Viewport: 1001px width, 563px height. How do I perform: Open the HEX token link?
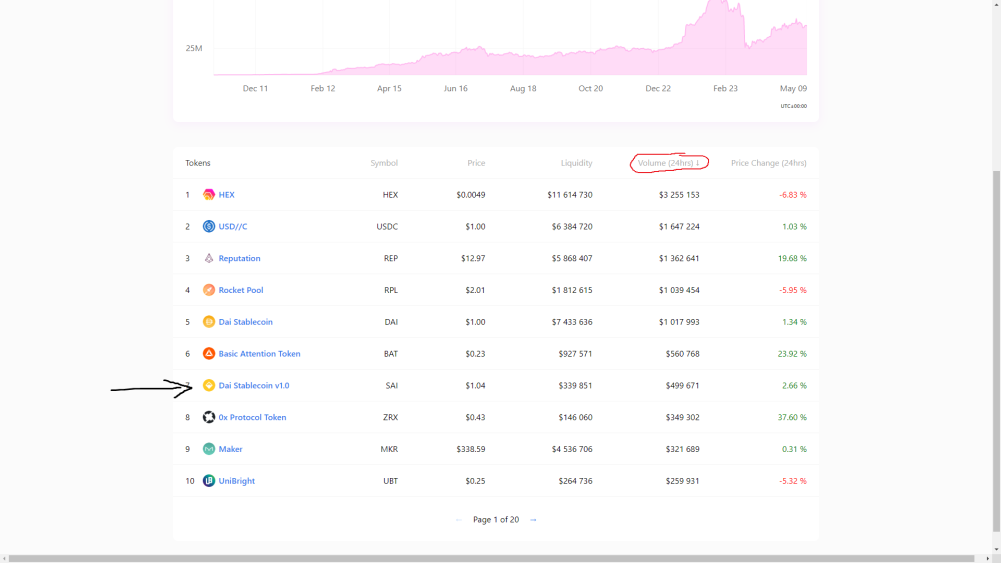click(227, 195)
